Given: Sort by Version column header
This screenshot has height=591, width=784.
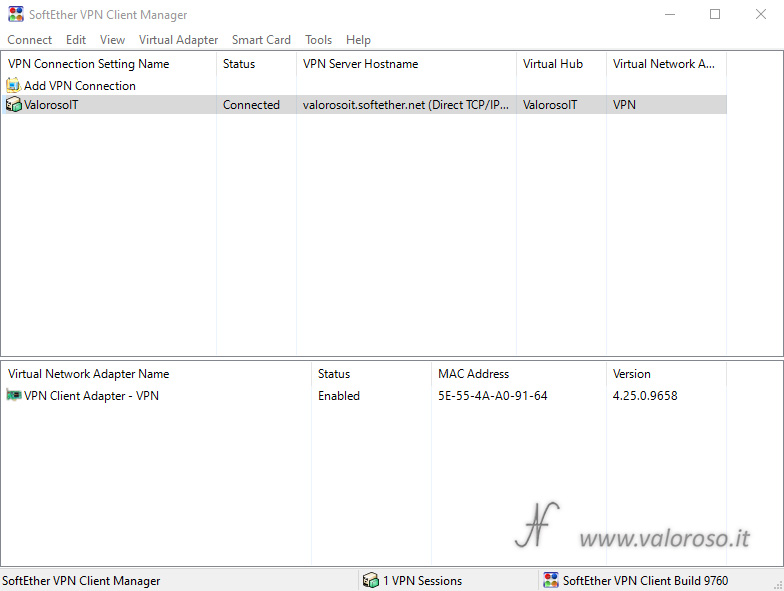Looking at the screenshot, I should 666,374.
